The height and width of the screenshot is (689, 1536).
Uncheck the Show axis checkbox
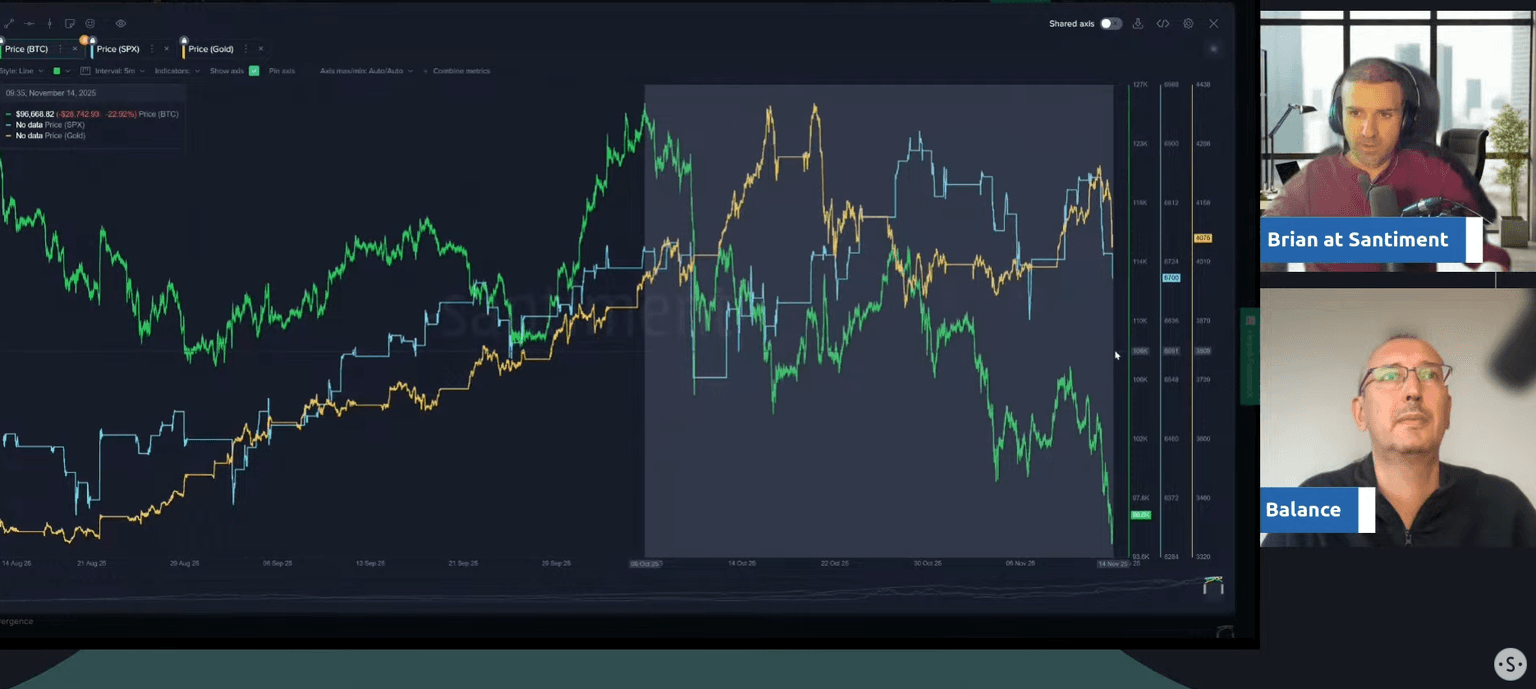[x=254, y=71]
